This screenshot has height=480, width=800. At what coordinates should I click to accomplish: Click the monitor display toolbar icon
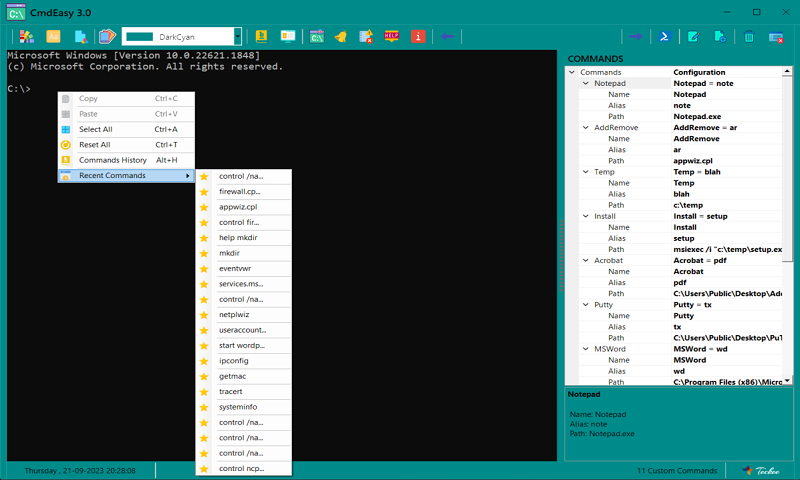tap(288, 36)
